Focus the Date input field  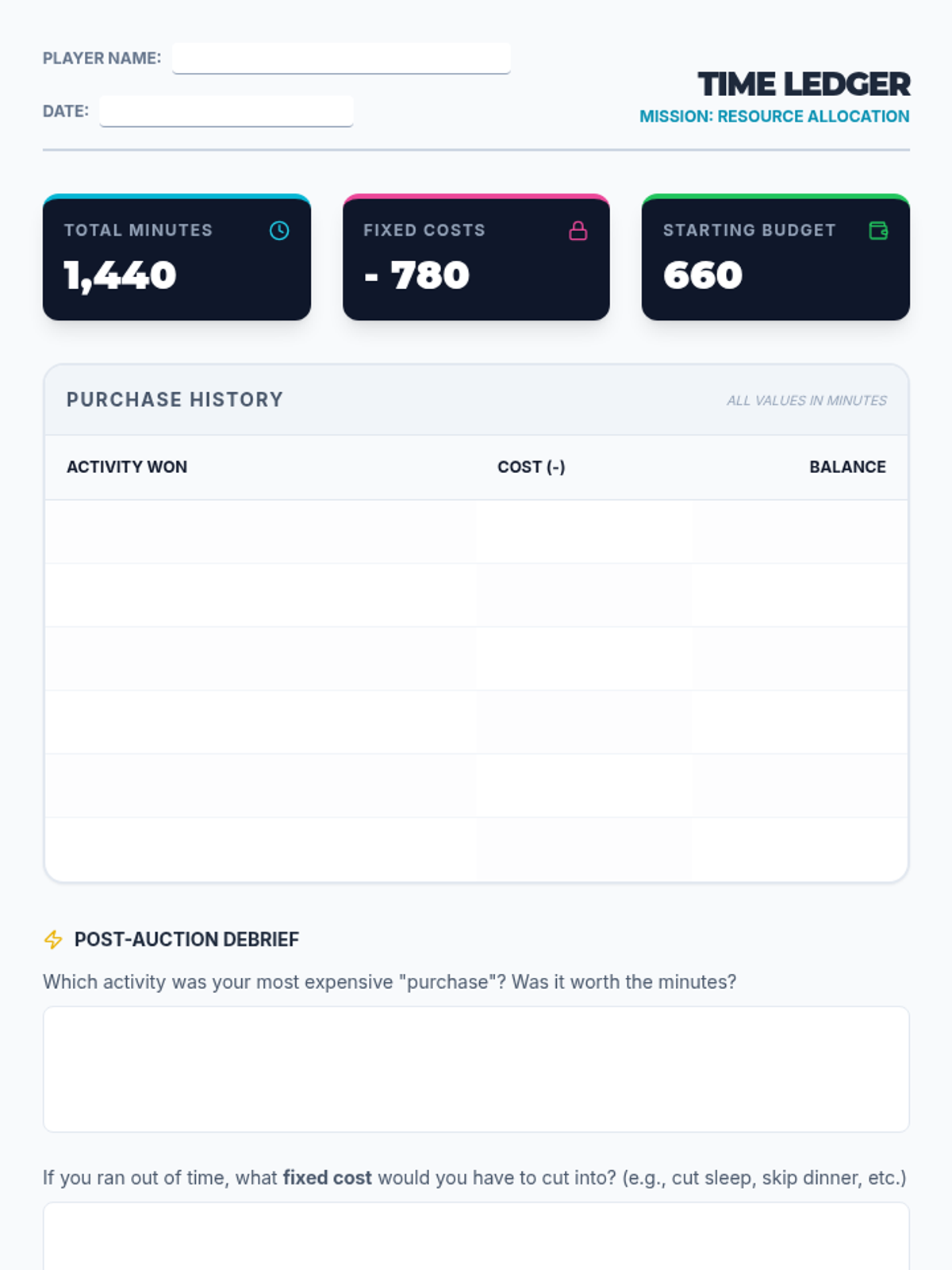(226, 111)
